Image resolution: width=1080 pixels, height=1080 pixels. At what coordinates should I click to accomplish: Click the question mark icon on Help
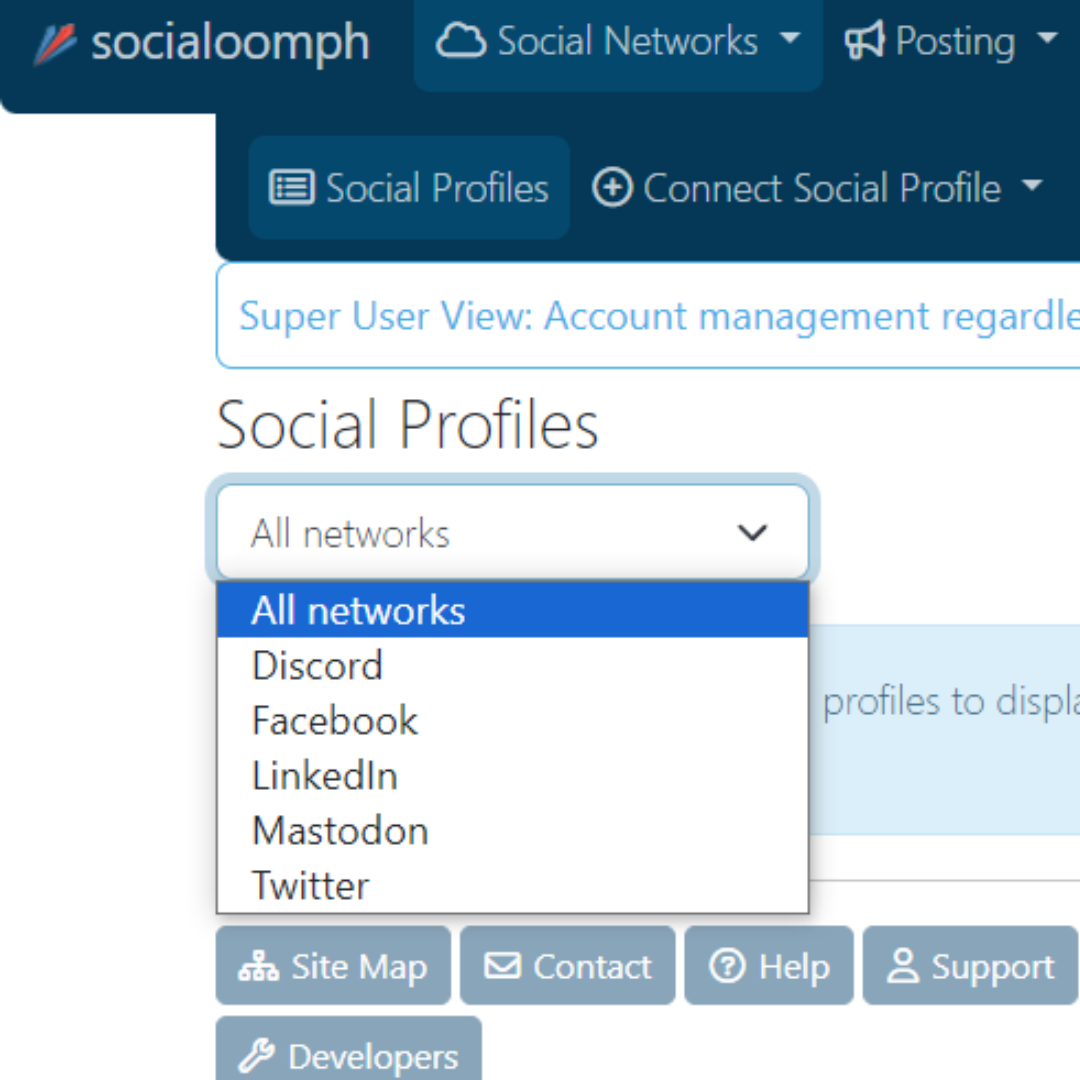[727, 965]
